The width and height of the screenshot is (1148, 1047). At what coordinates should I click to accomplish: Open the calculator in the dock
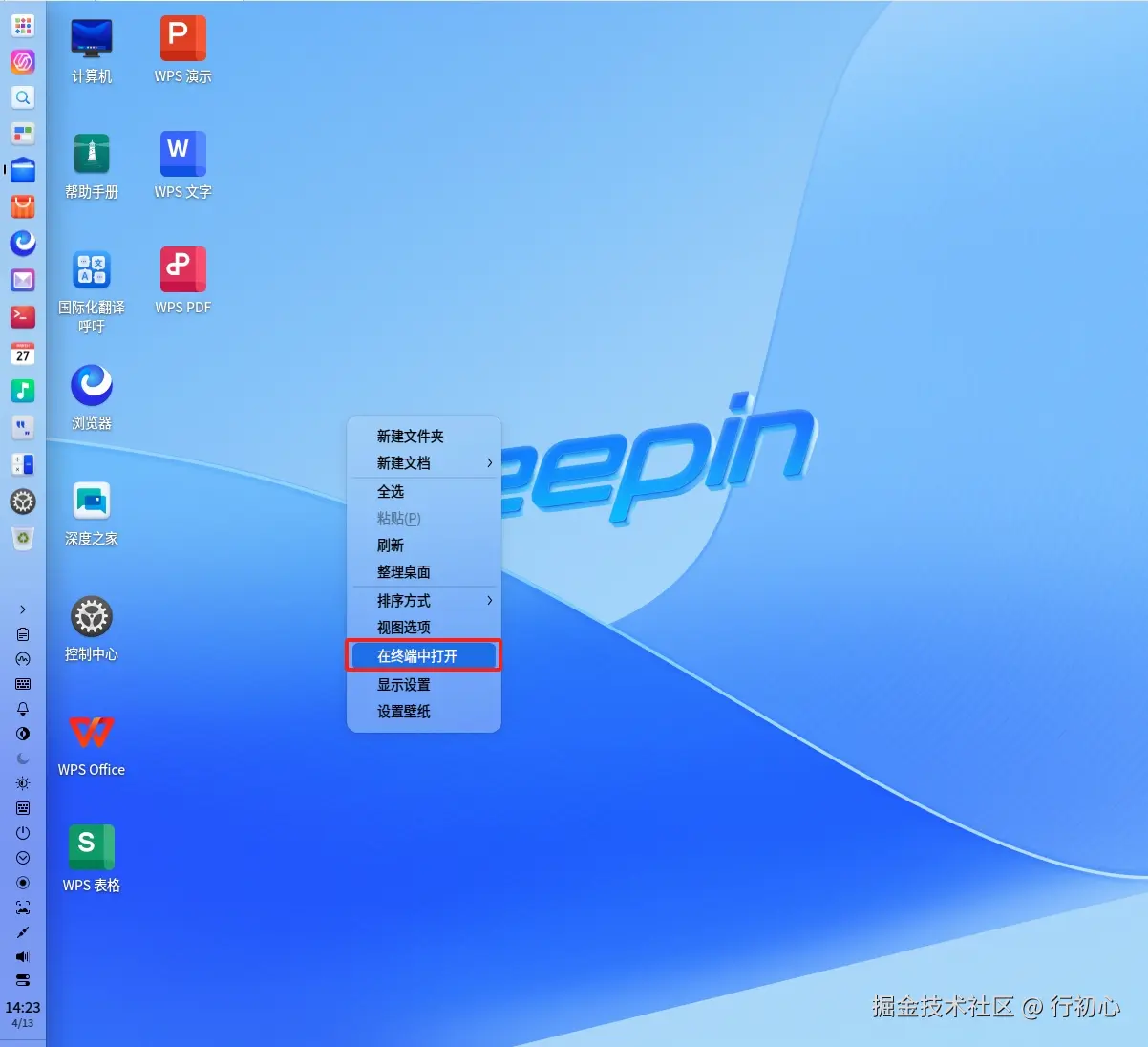tap(23, 464)
